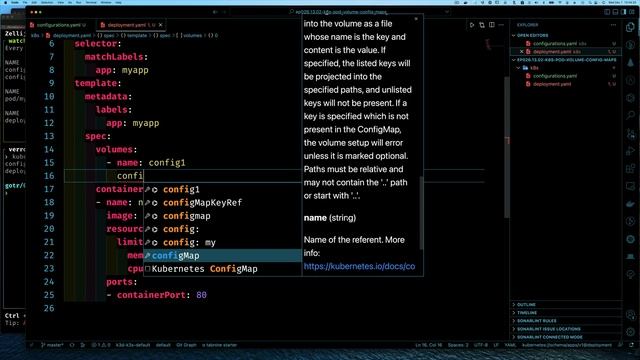Viewport: 640px width, 360px height.
Task: Open deployment.yaml under k8s folder
Action: tap(565, 84)
